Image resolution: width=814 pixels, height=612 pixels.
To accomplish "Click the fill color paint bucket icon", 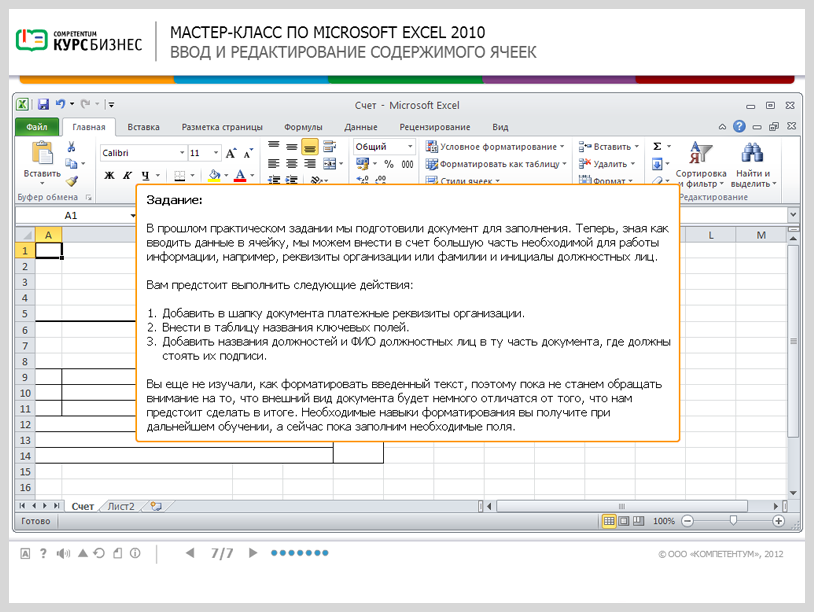I will [214, 175].
